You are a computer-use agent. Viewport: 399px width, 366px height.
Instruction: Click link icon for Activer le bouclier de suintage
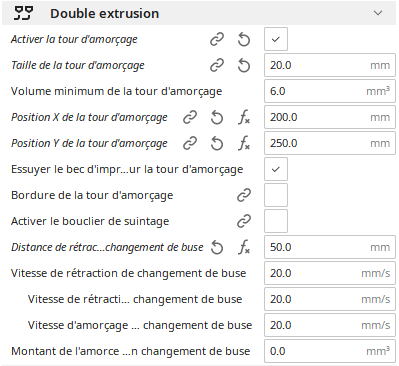(244, 221)
